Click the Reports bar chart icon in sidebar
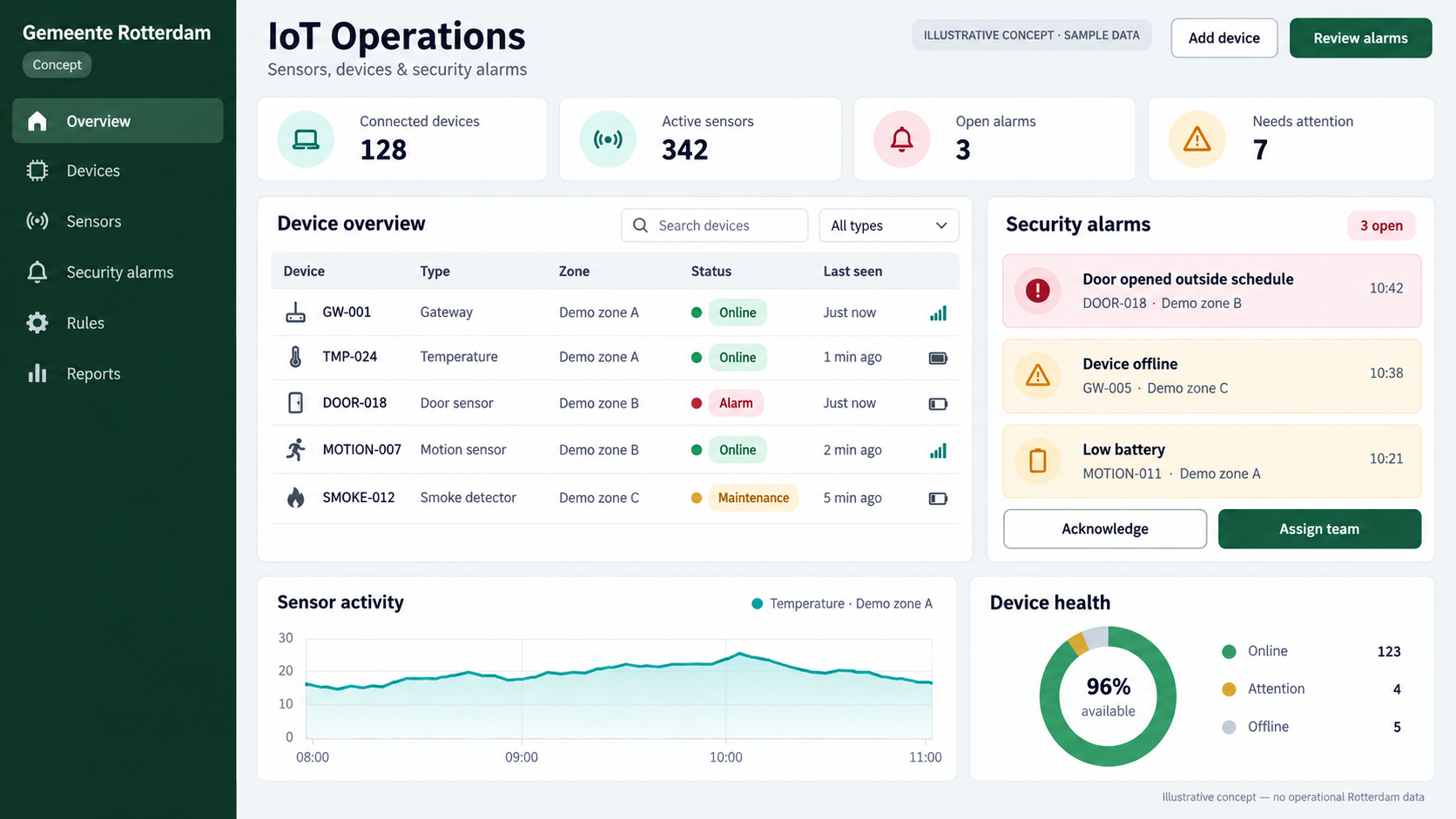Viewport: 1456px width, 819px height. tap(37, 373)
